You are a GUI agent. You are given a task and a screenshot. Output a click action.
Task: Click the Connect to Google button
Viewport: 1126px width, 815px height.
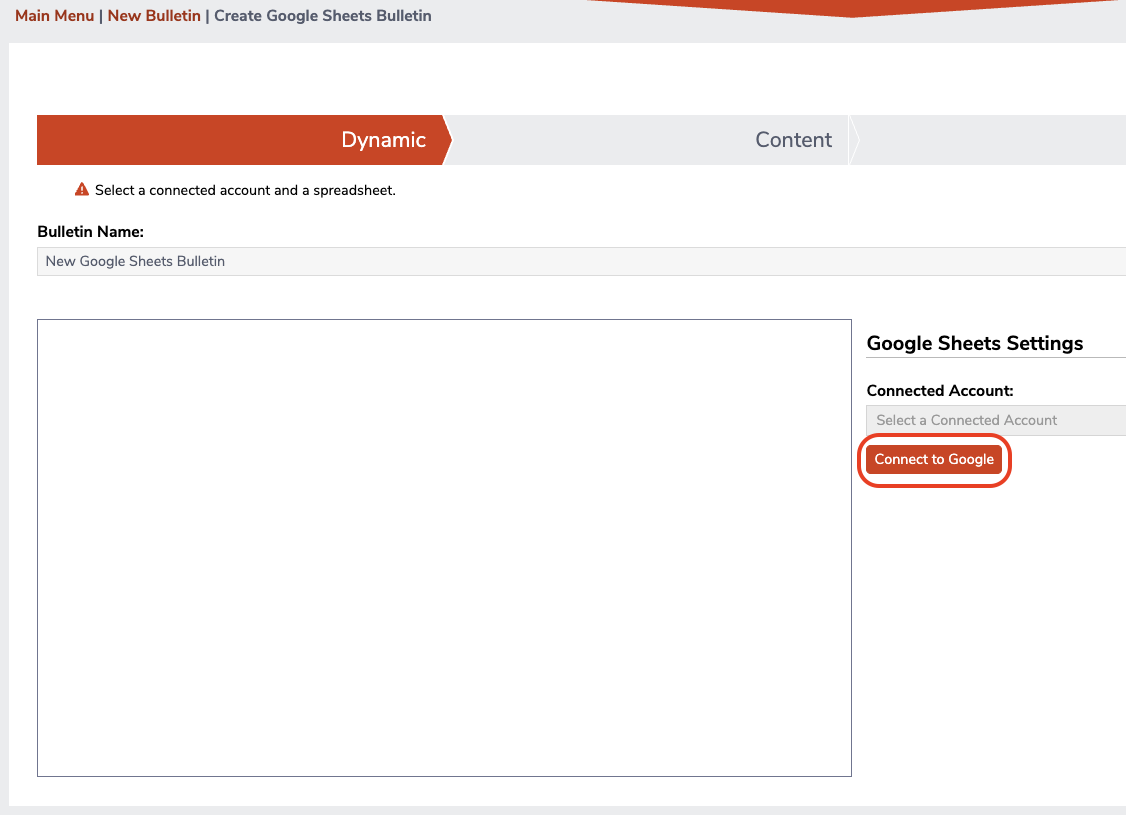[934, 460]
